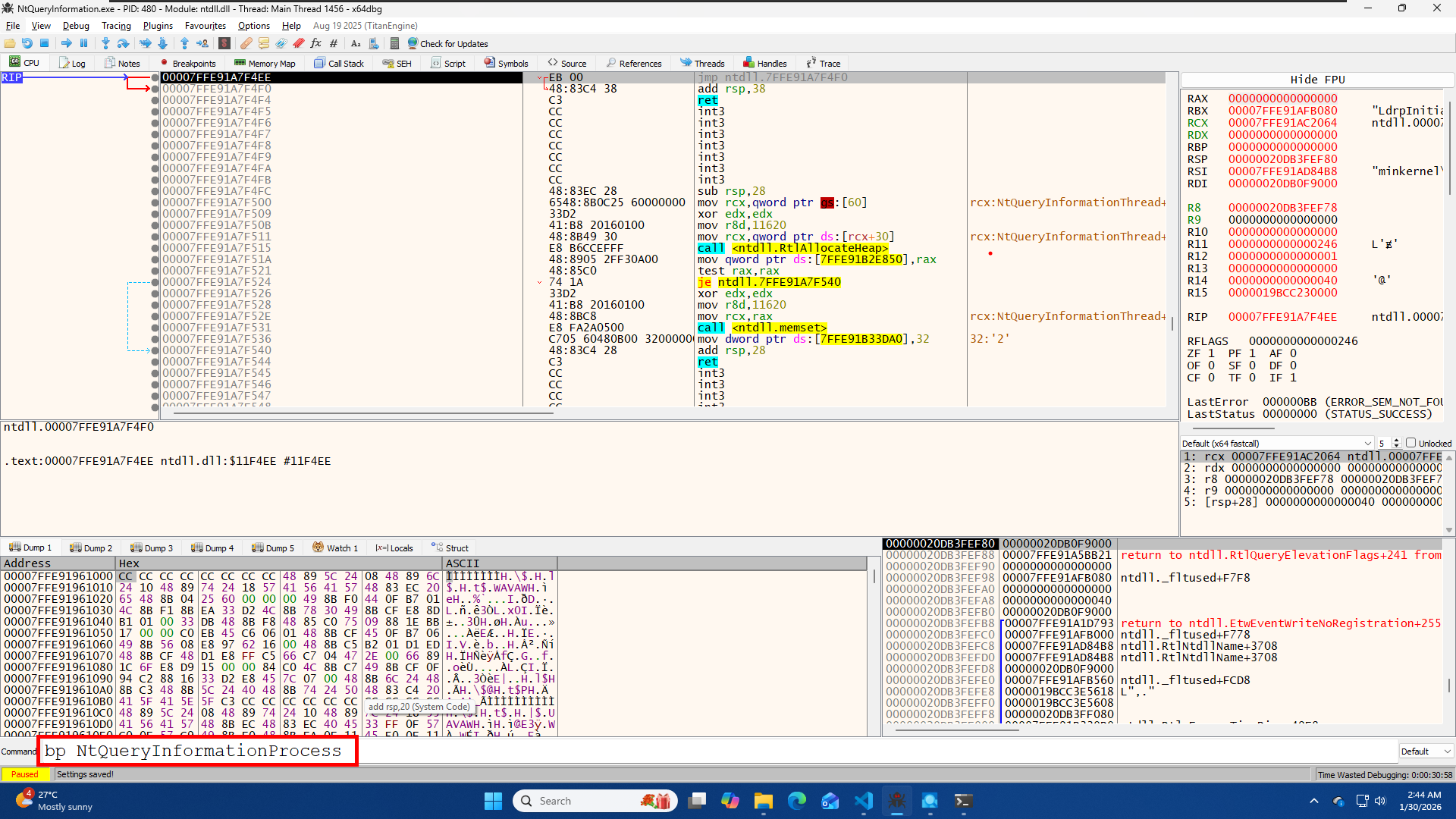Viewport: 1456px width, 819px height.
Task: Click Check for Updates button
Action: point(447,43)
